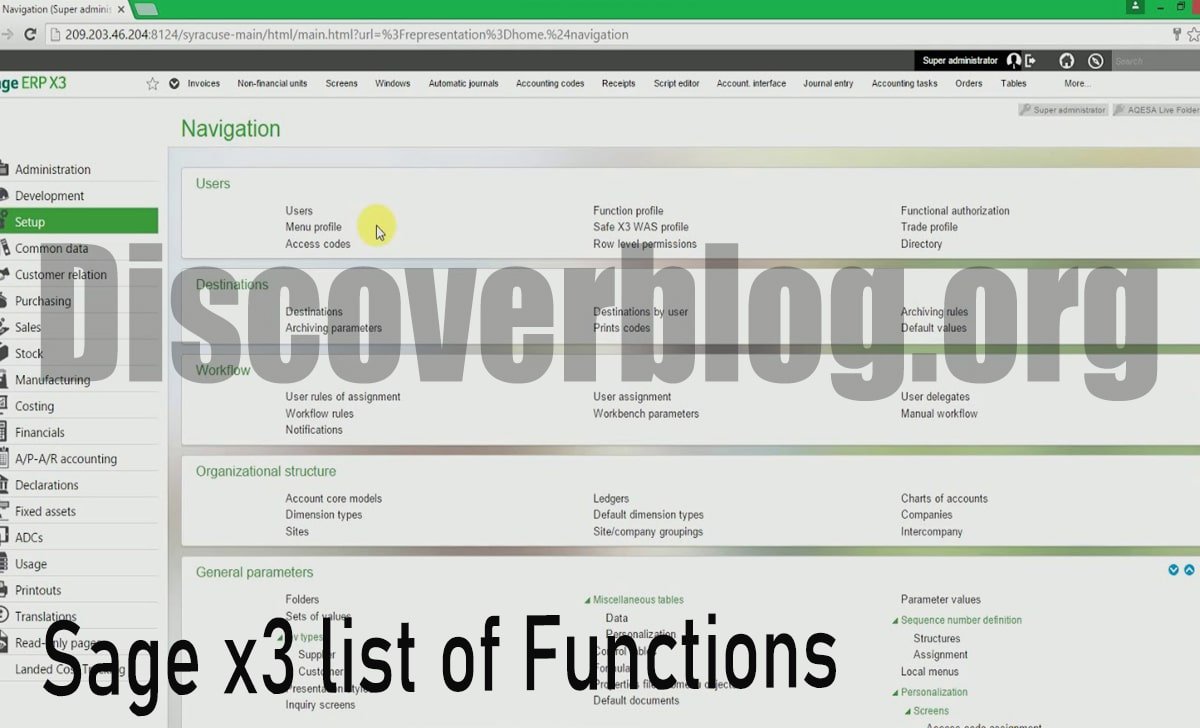Click the Super administrator user avatar icon

coord(1014,61)
